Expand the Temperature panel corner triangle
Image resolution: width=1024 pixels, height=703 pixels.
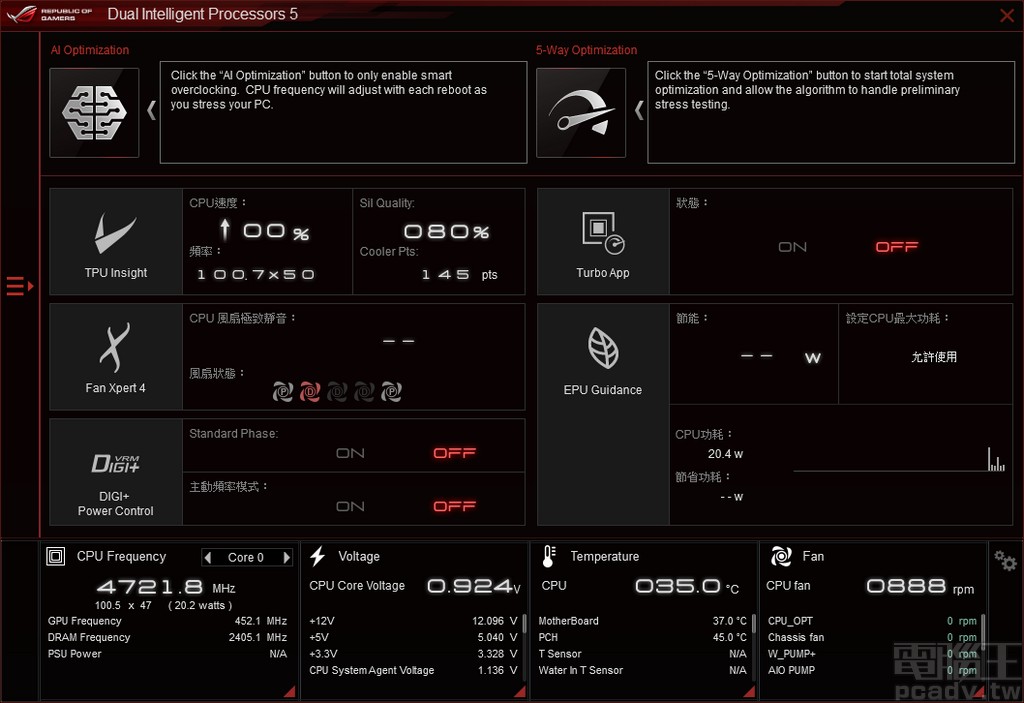pyautogui.click(x=750, y=691)
